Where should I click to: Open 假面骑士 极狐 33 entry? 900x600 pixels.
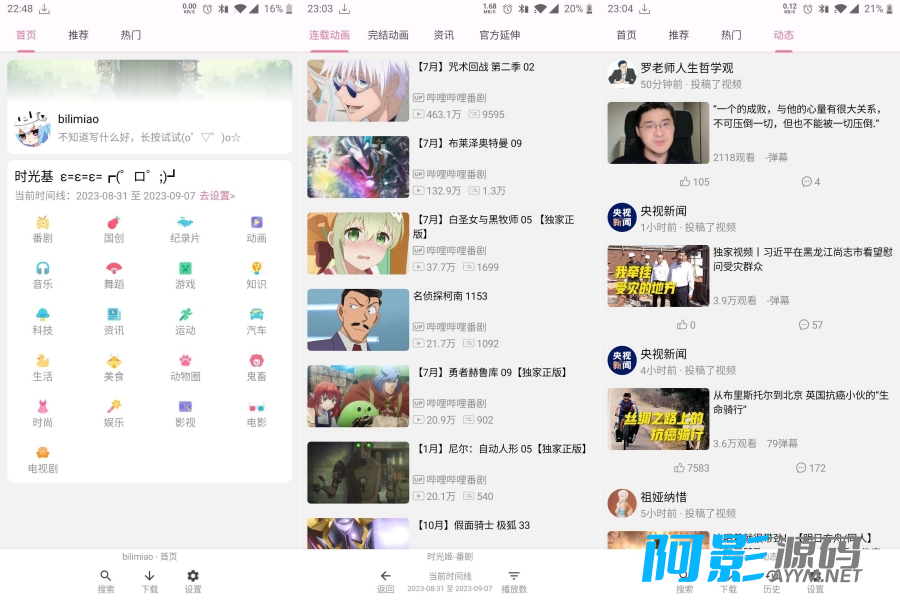(x=448, y=533)
